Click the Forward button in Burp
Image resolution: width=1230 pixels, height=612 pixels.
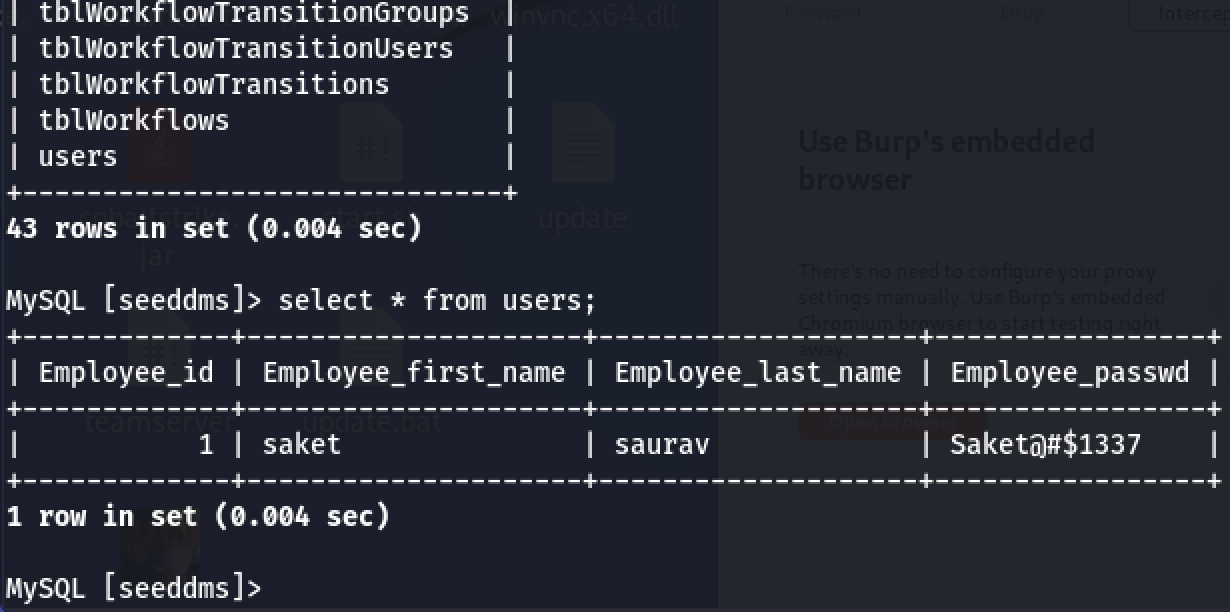point(822,14)
